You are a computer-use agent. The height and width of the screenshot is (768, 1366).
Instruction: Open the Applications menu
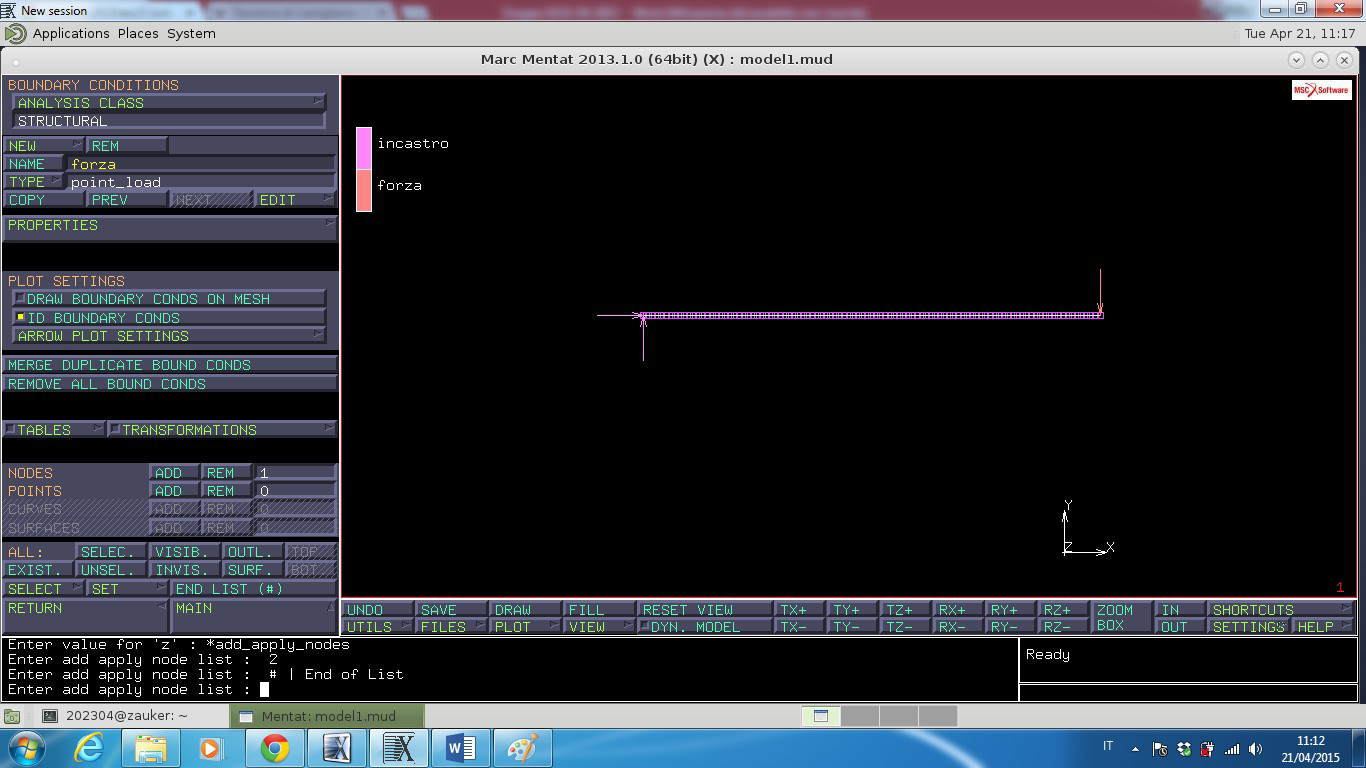71,33
